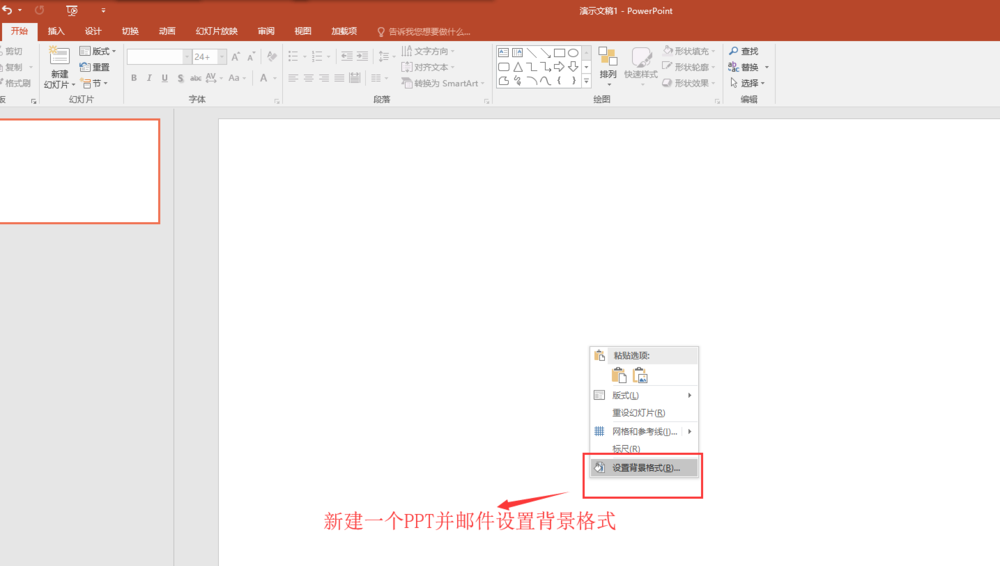Switch to the View (视图) tab
Screen dimensions: 1000x566
click(303, 31)
